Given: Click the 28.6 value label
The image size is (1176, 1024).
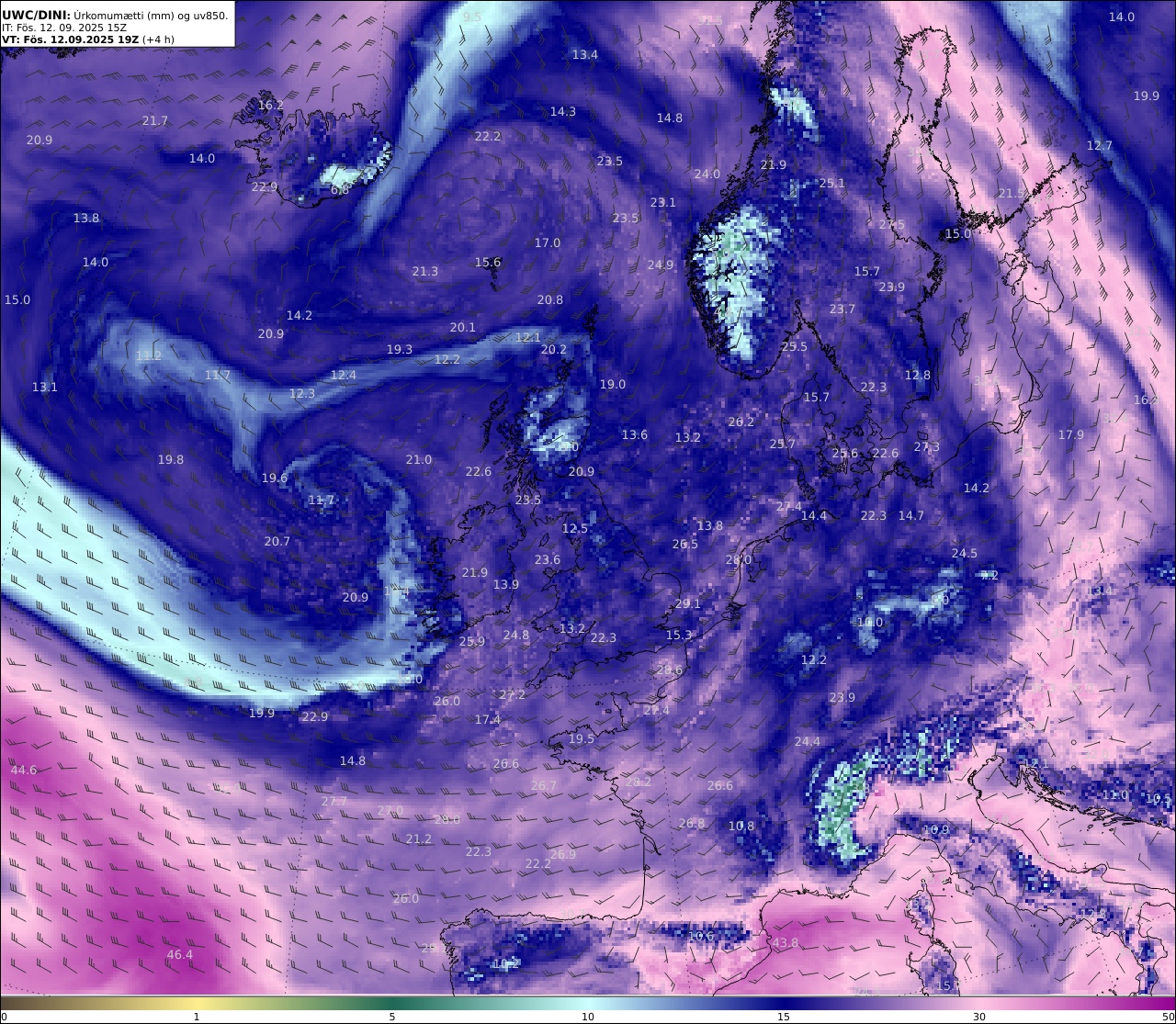Looking at the screenshot, I should 670,670.
